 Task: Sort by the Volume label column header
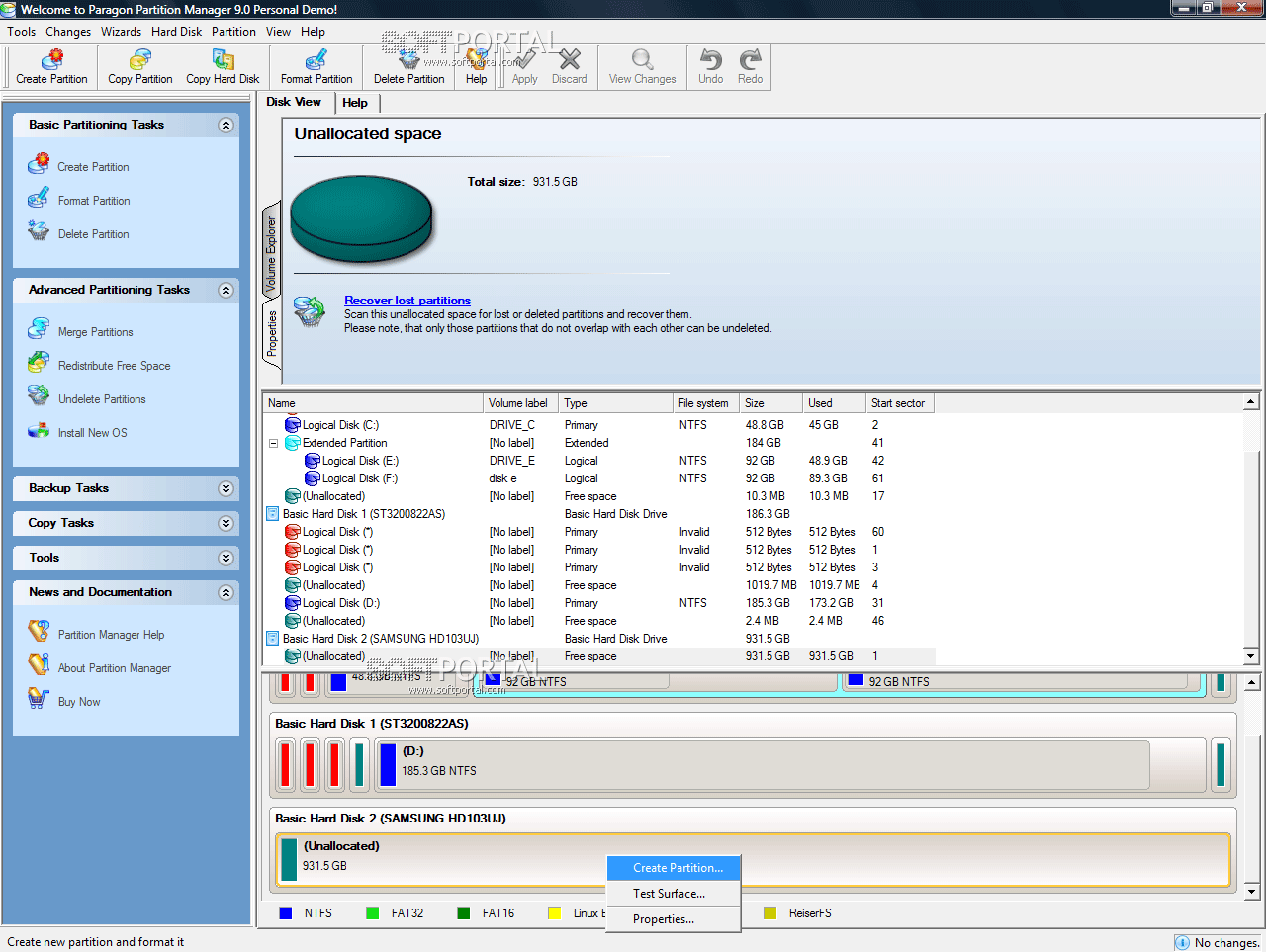pos(520,403)
